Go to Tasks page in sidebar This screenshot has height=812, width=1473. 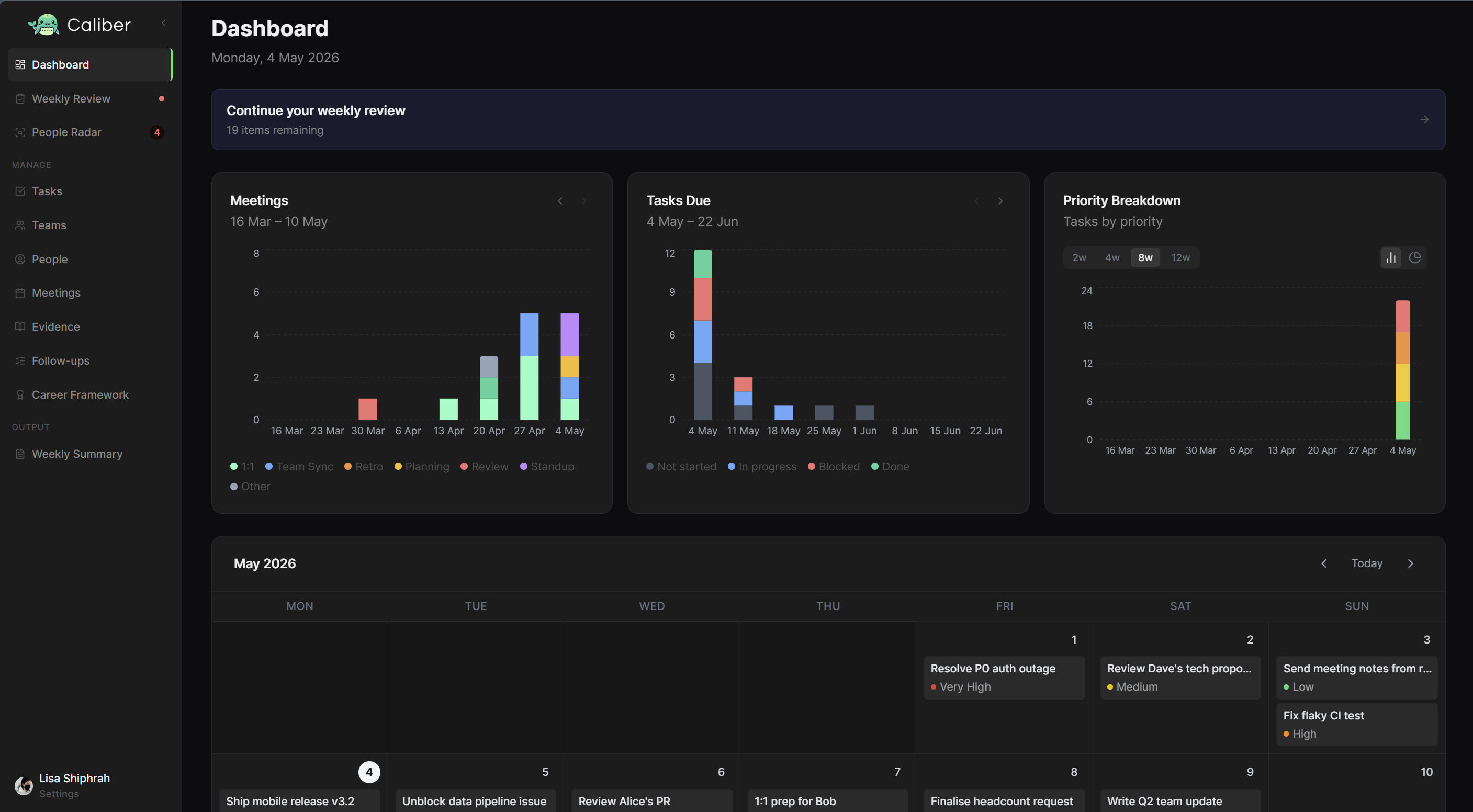(x=91, y=191)
